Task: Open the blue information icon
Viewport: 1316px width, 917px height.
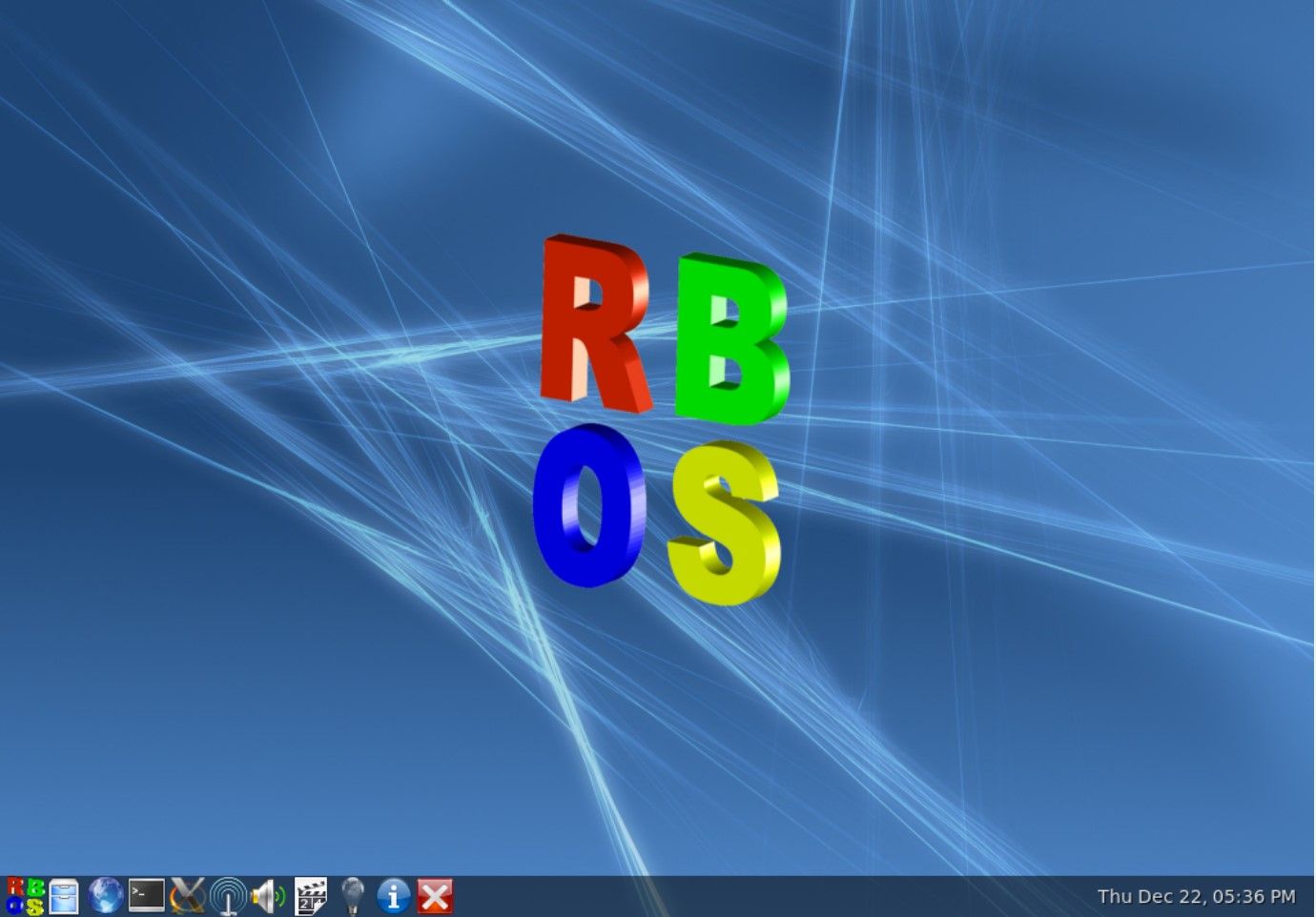Action: coord(393,896)
